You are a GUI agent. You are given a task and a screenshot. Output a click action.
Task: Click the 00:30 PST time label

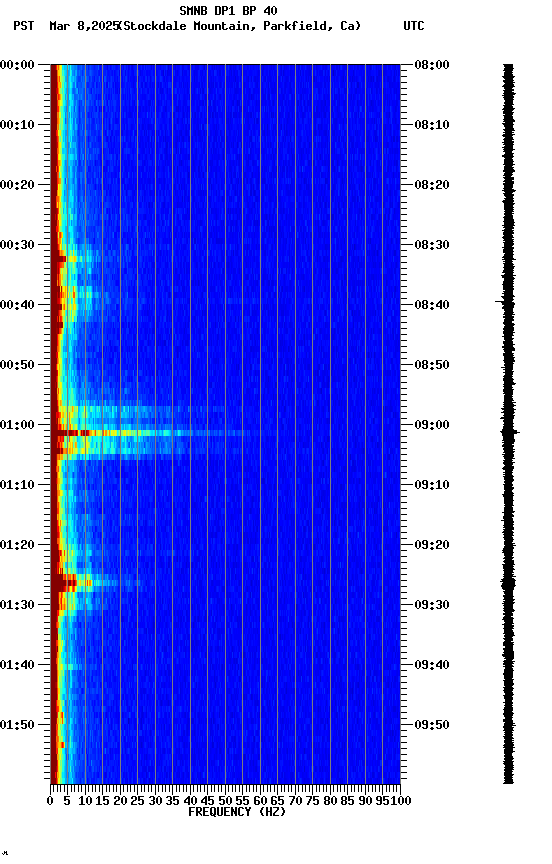pos(17,245)
